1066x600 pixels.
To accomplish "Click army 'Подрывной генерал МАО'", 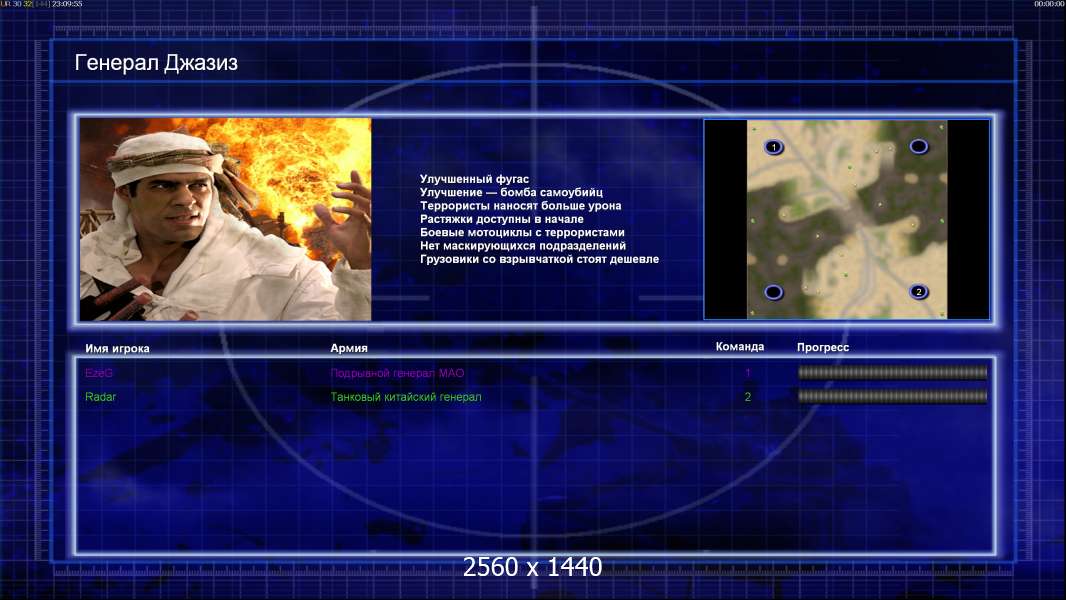I will [x=397, y=373].
